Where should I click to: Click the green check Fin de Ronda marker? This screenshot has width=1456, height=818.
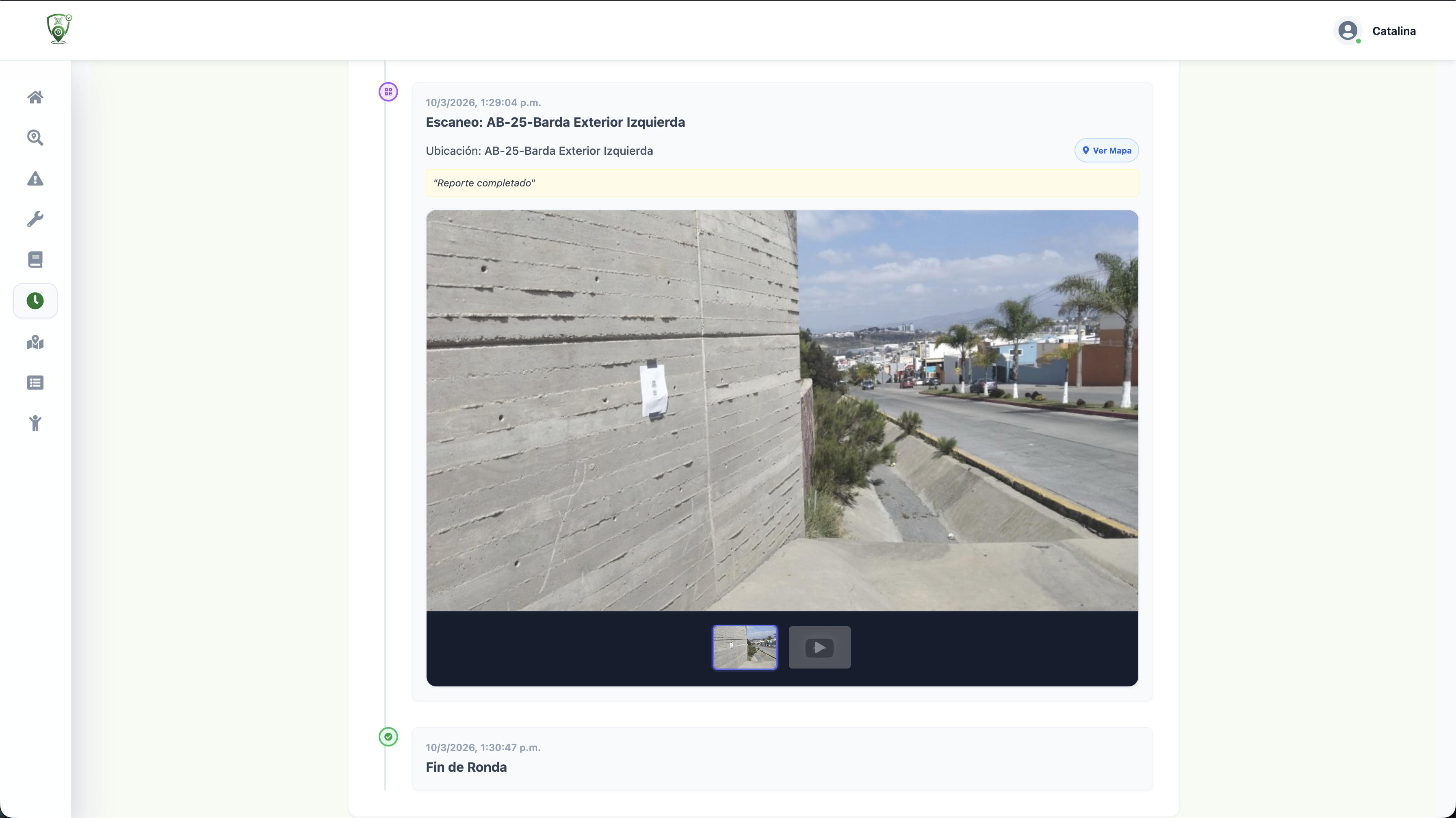388,737
